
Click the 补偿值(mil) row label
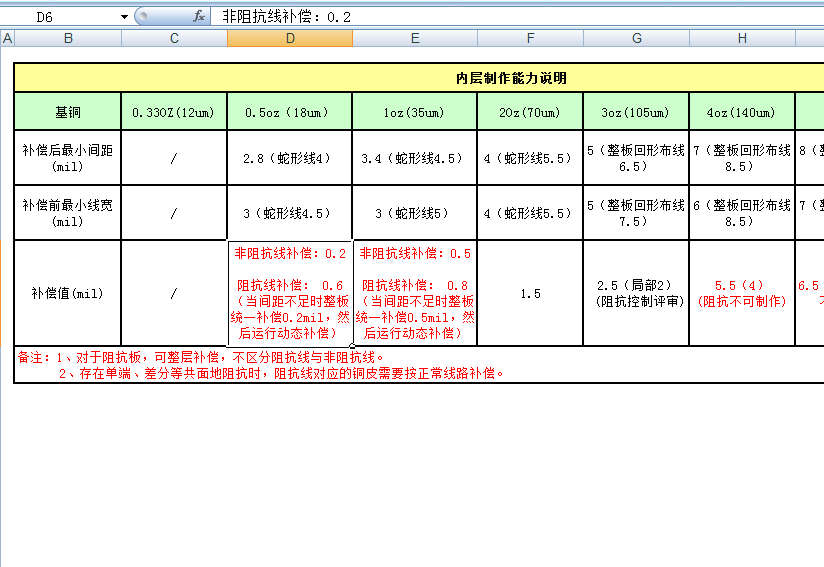68,293
